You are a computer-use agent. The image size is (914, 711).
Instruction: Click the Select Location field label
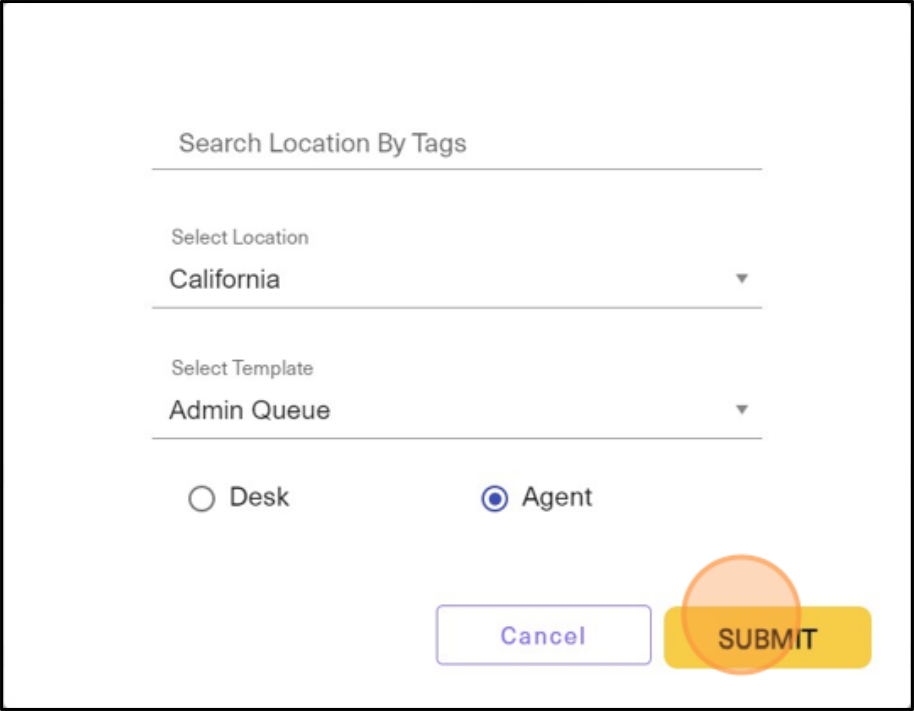239,237
